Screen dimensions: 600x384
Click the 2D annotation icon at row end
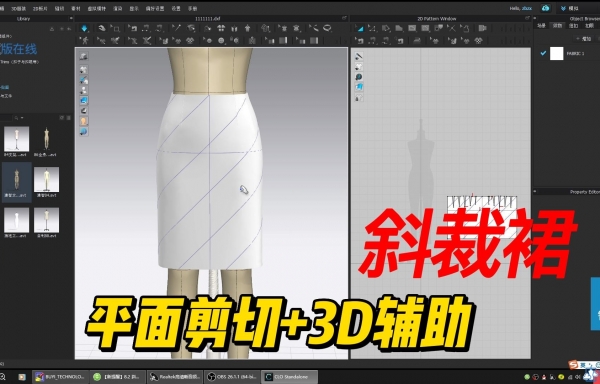pyautogui.click(x=483, y=28)
